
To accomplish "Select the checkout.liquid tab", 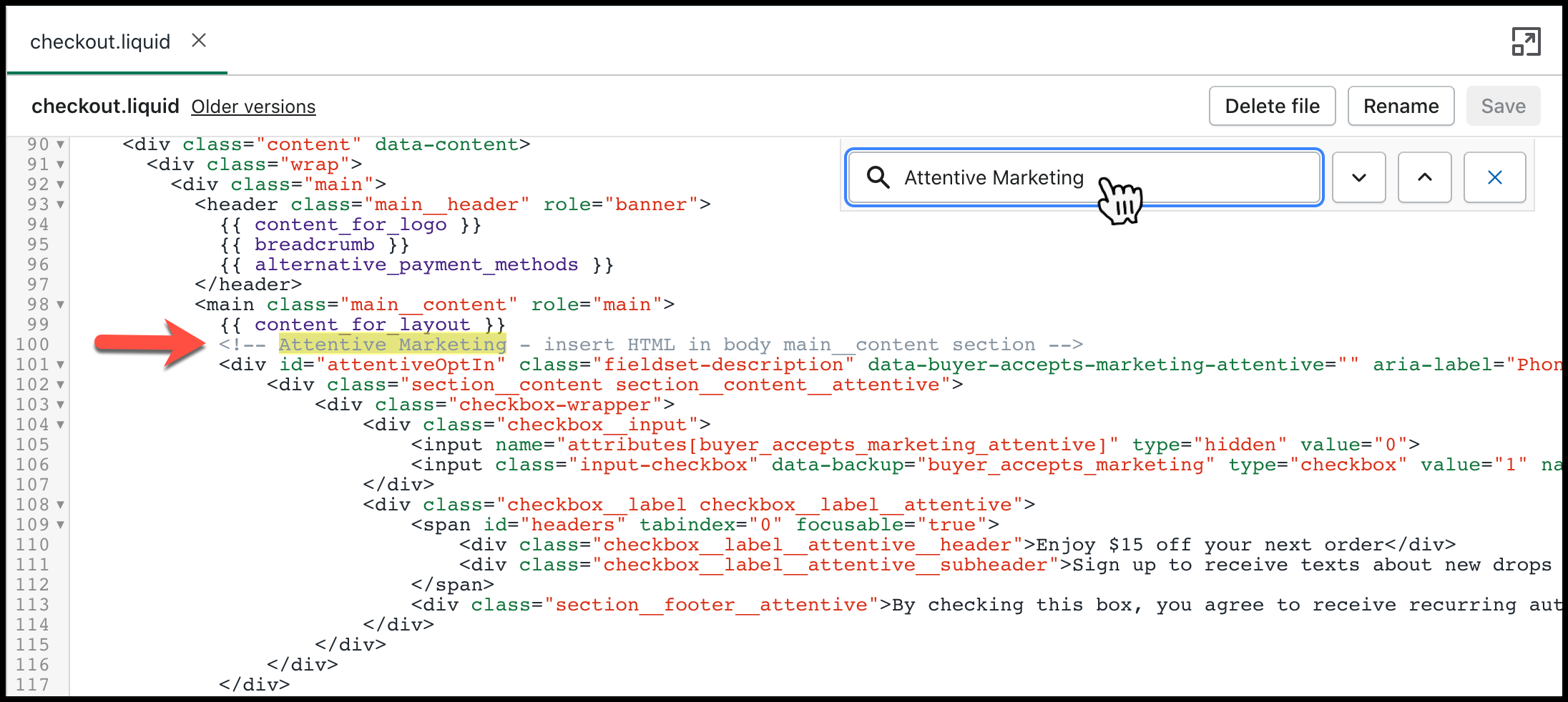I will (100, 41).
